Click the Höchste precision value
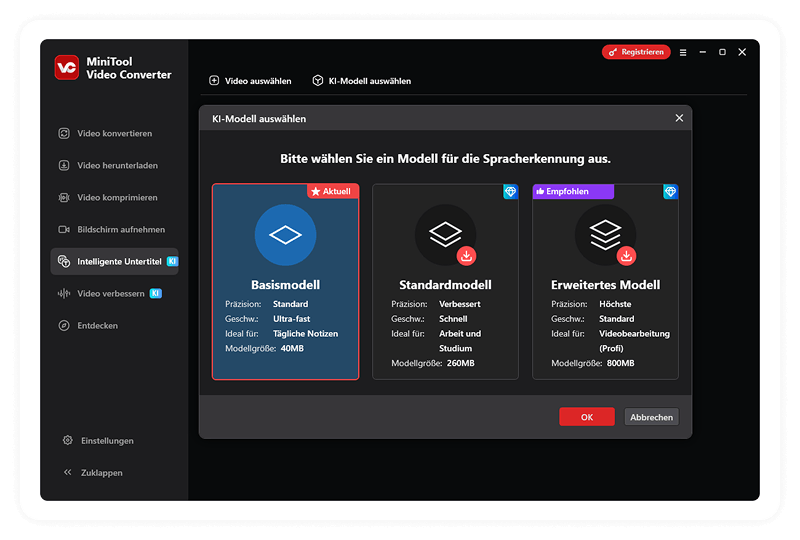 click(x=615, y=304)
